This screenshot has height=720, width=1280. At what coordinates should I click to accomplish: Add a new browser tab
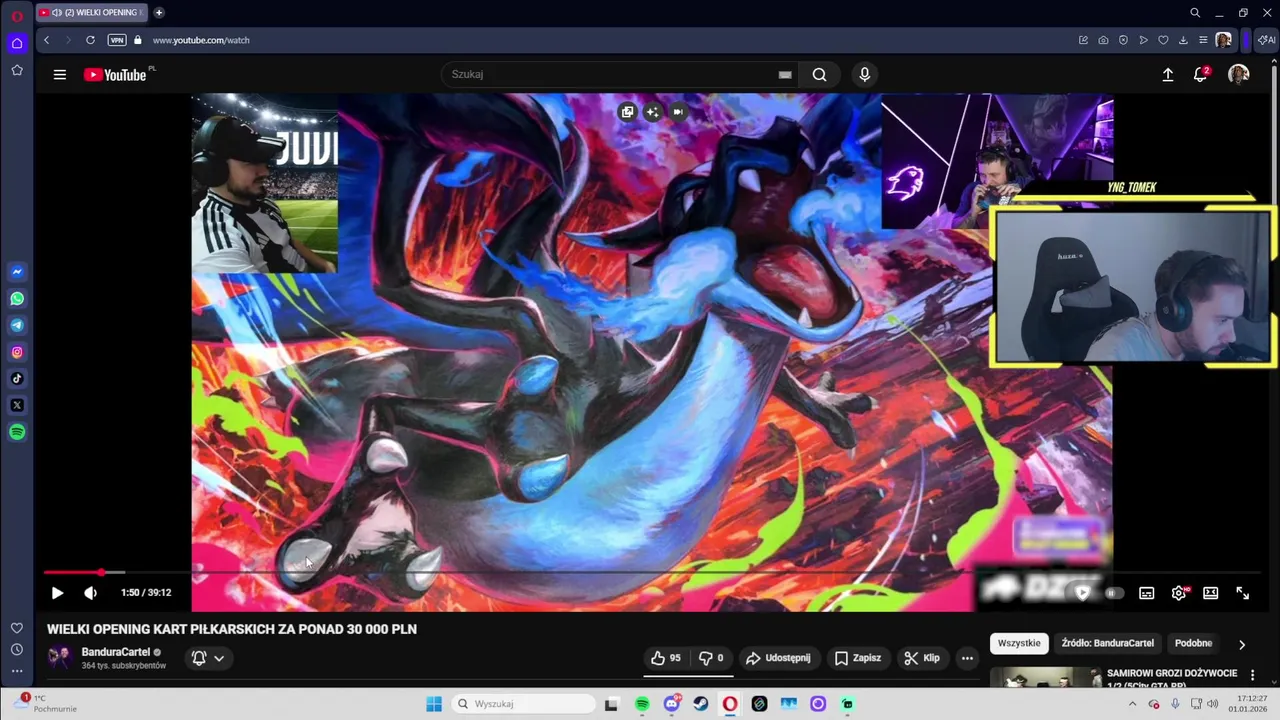(x=159, y=13)
